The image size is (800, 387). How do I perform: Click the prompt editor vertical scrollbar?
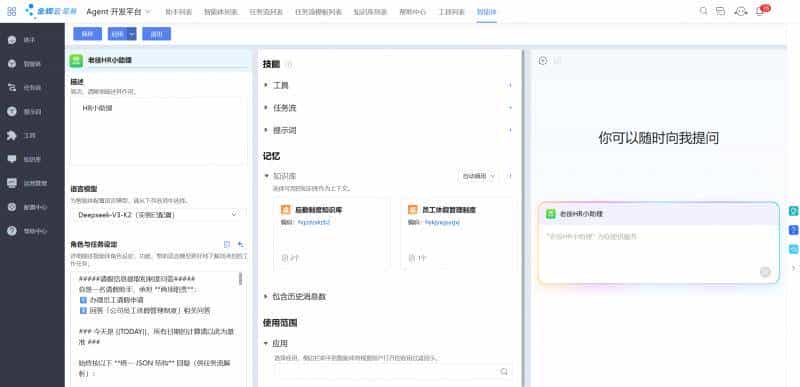coord(240,279)
